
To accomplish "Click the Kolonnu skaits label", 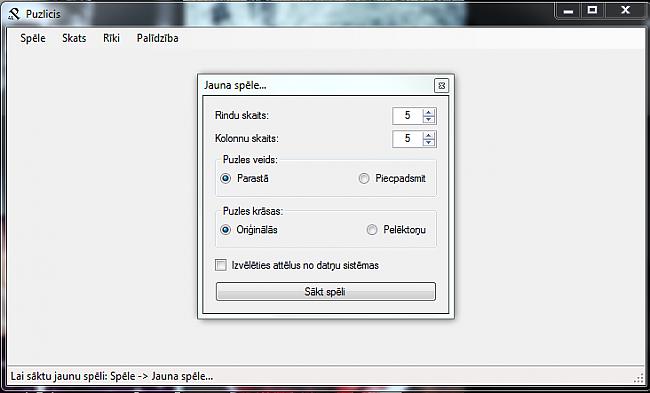I will 247,138.
